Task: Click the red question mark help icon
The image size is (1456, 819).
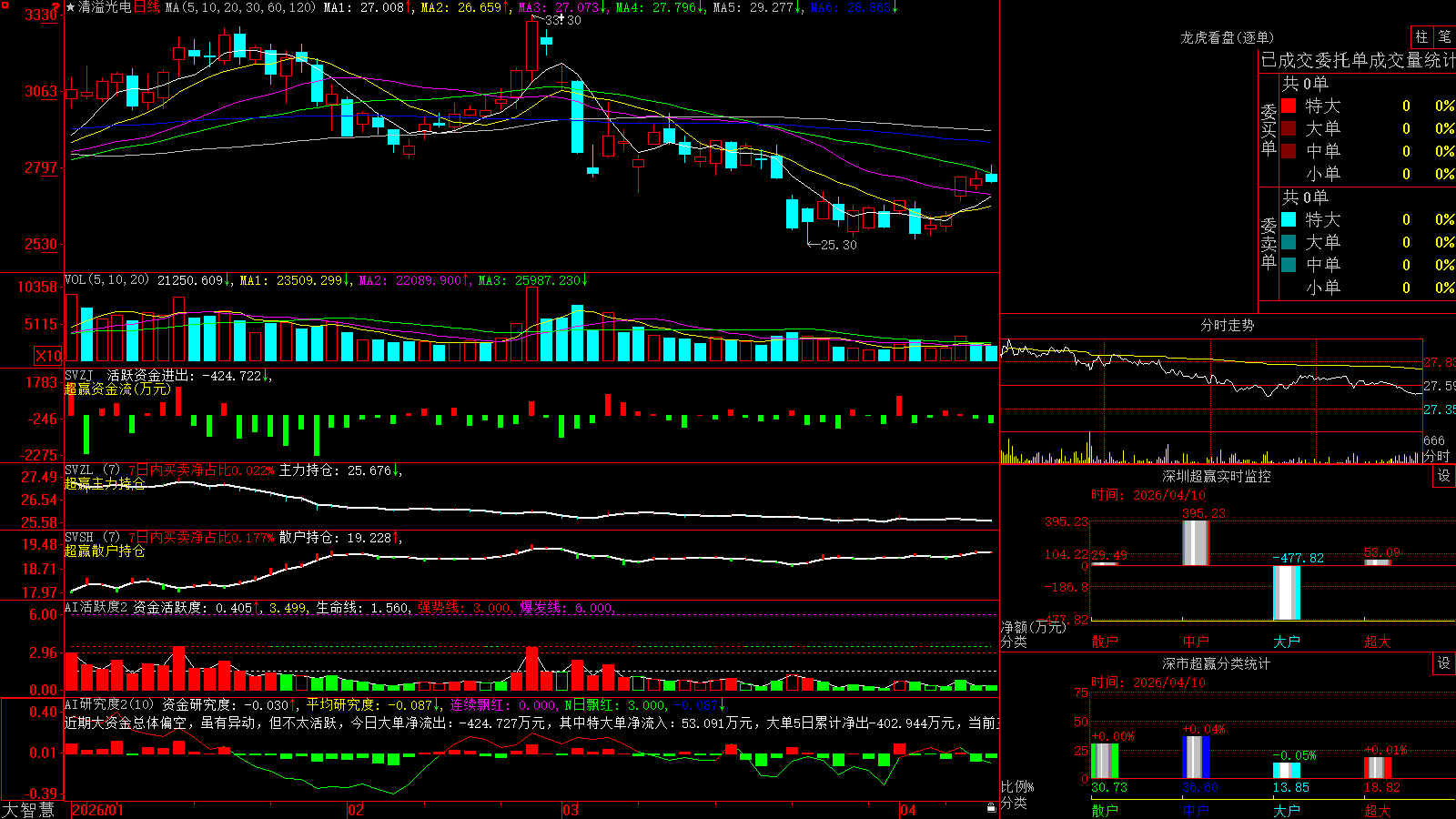Action: point(56,5)
